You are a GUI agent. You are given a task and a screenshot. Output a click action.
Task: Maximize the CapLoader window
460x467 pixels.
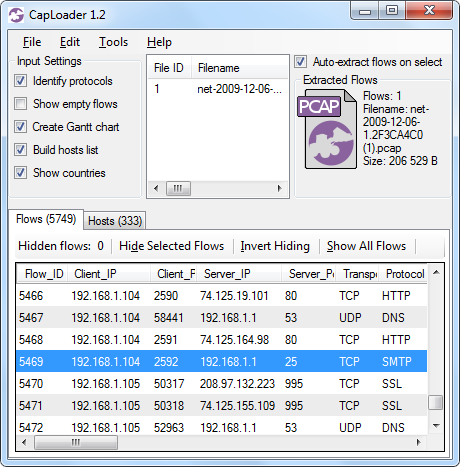392,11
